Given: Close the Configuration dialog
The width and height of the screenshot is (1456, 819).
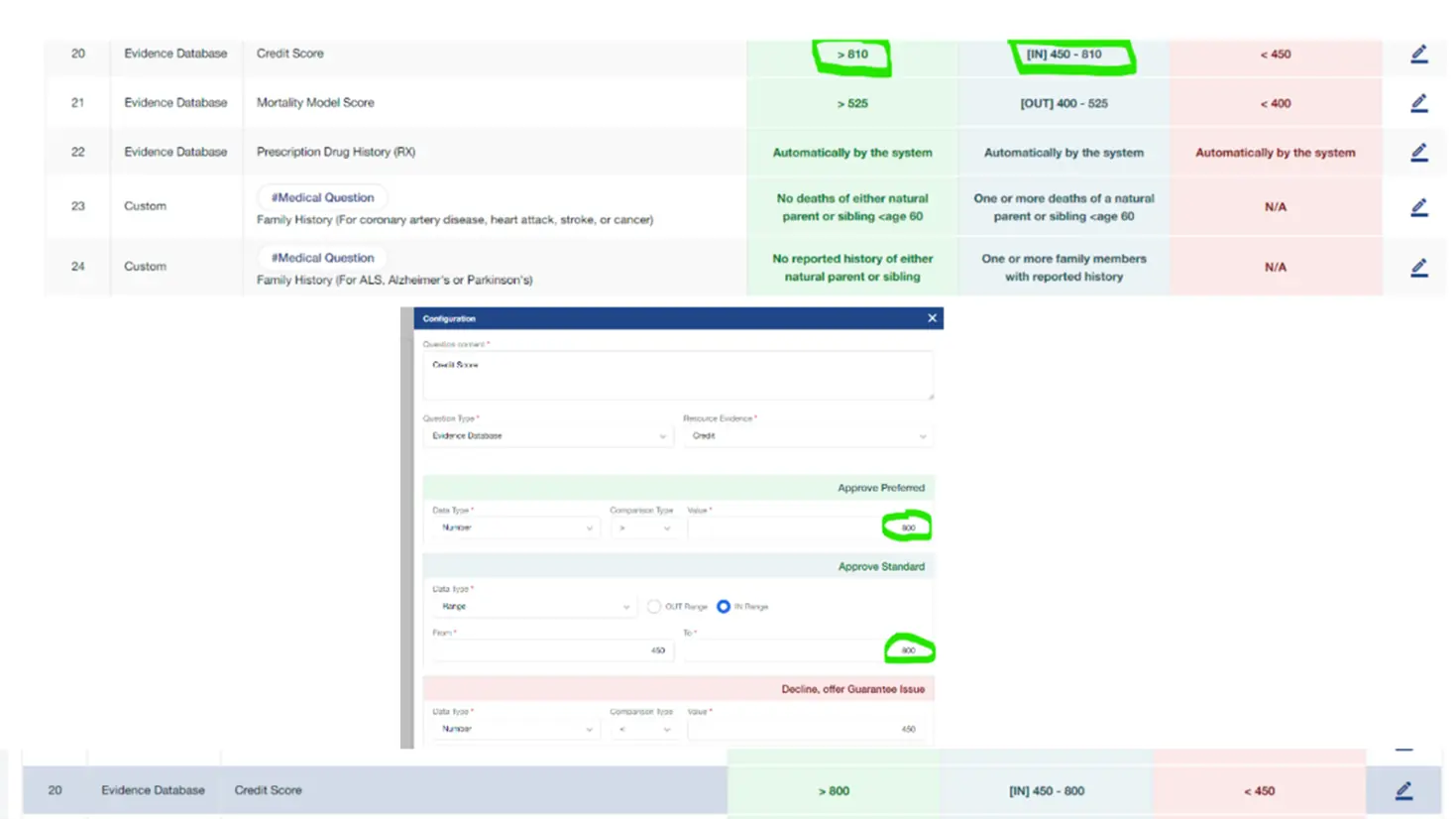Looking at the screenshot, I should pyautogui.click(x=932, y=318).
